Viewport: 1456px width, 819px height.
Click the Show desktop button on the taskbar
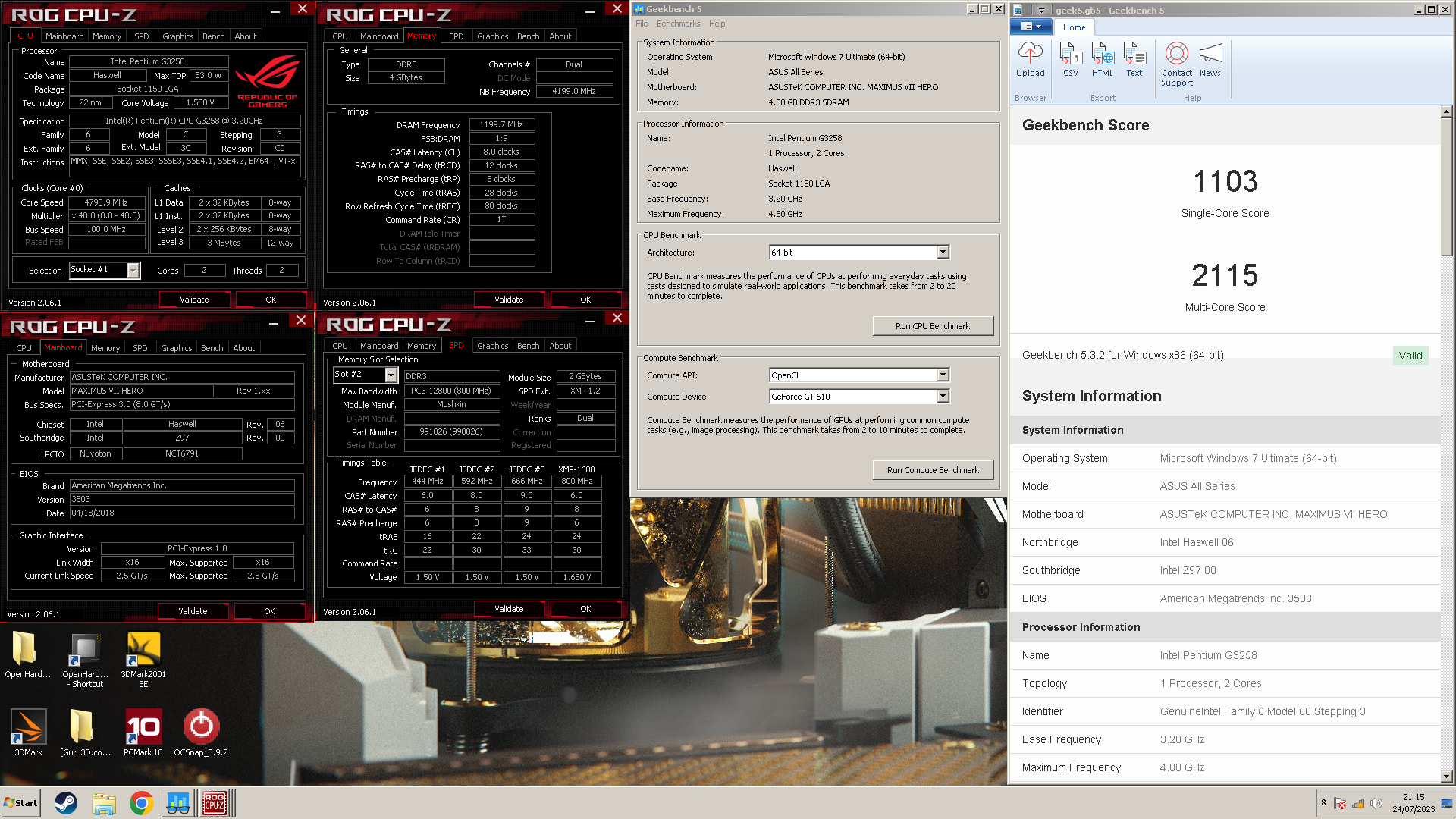tap(1448, 803)
